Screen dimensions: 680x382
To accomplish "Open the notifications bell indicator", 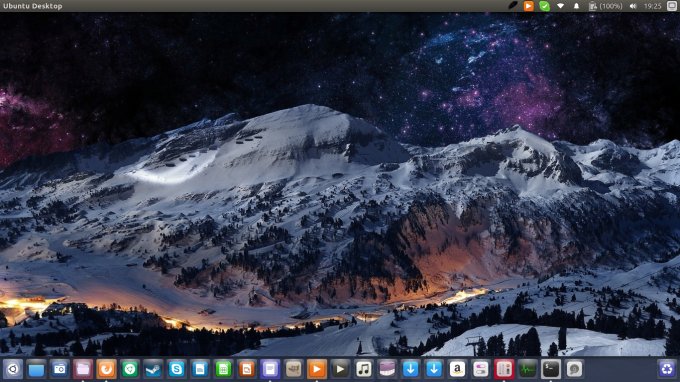I will tap(576, 6).
